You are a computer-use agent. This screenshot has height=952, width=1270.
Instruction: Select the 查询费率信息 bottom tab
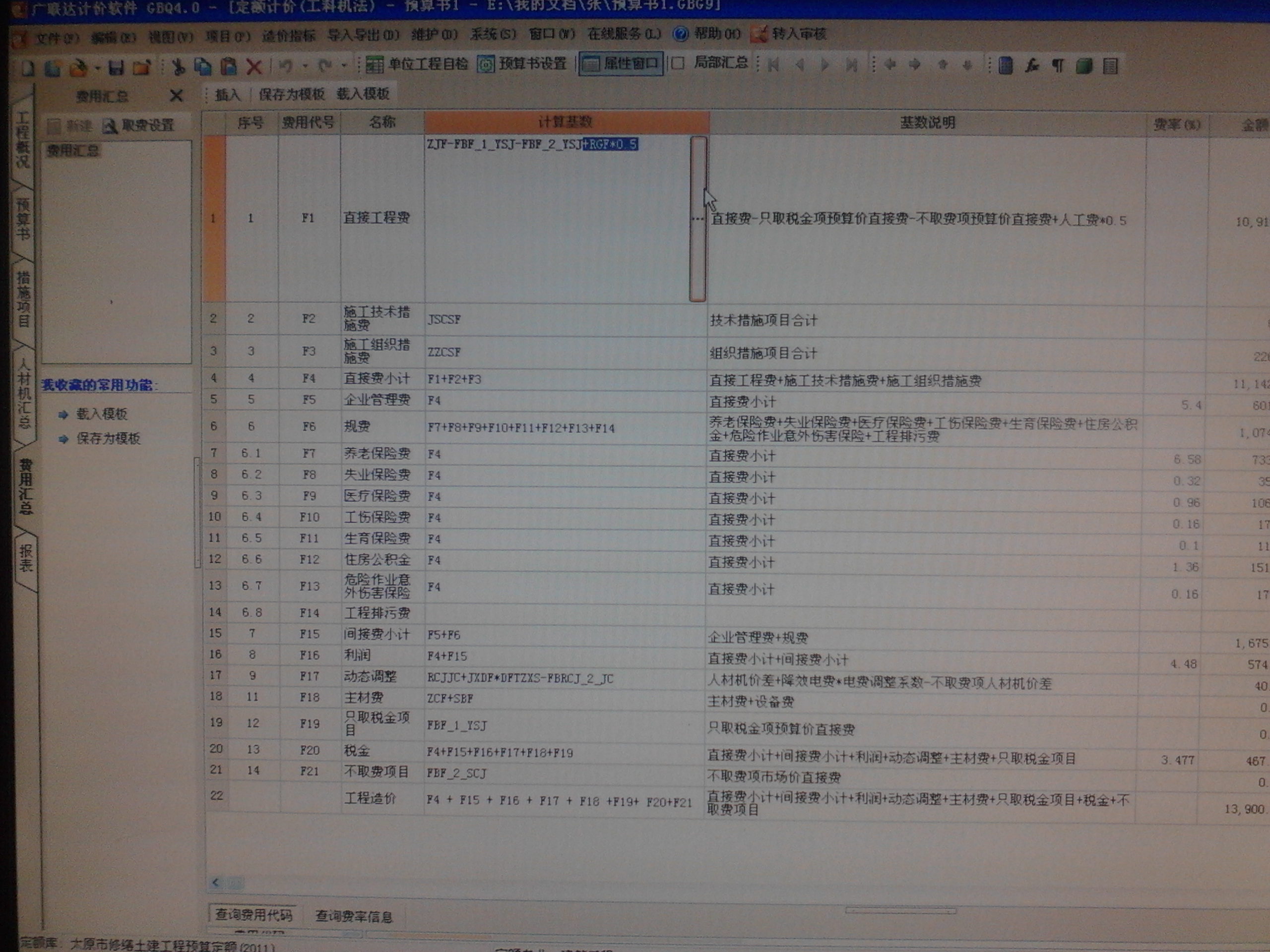tap(354, 916)
